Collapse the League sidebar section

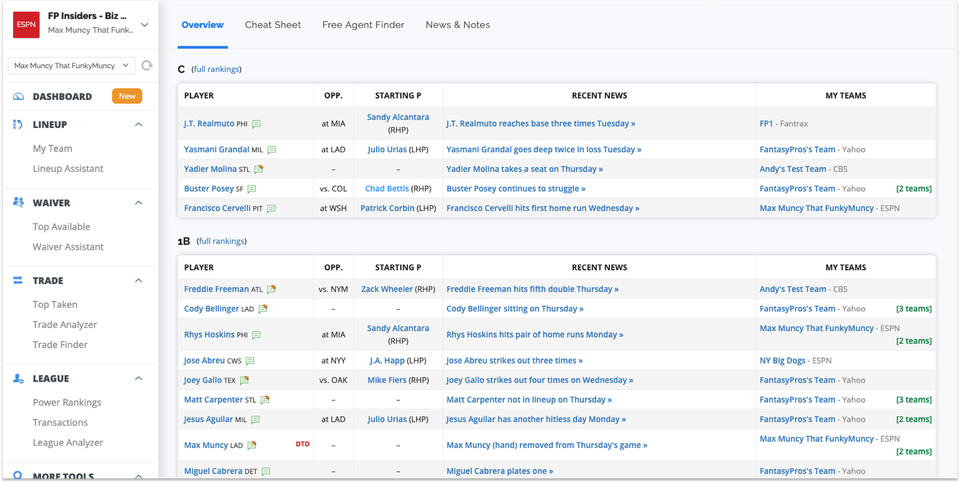138,378
